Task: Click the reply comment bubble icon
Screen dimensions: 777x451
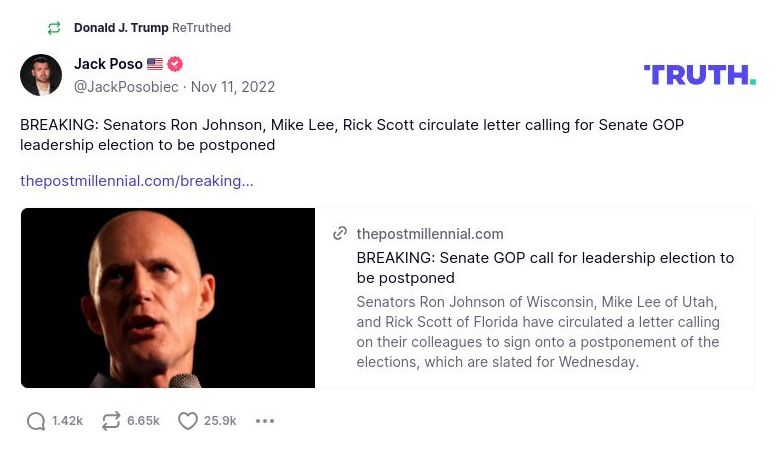Action: pos(36,421)
